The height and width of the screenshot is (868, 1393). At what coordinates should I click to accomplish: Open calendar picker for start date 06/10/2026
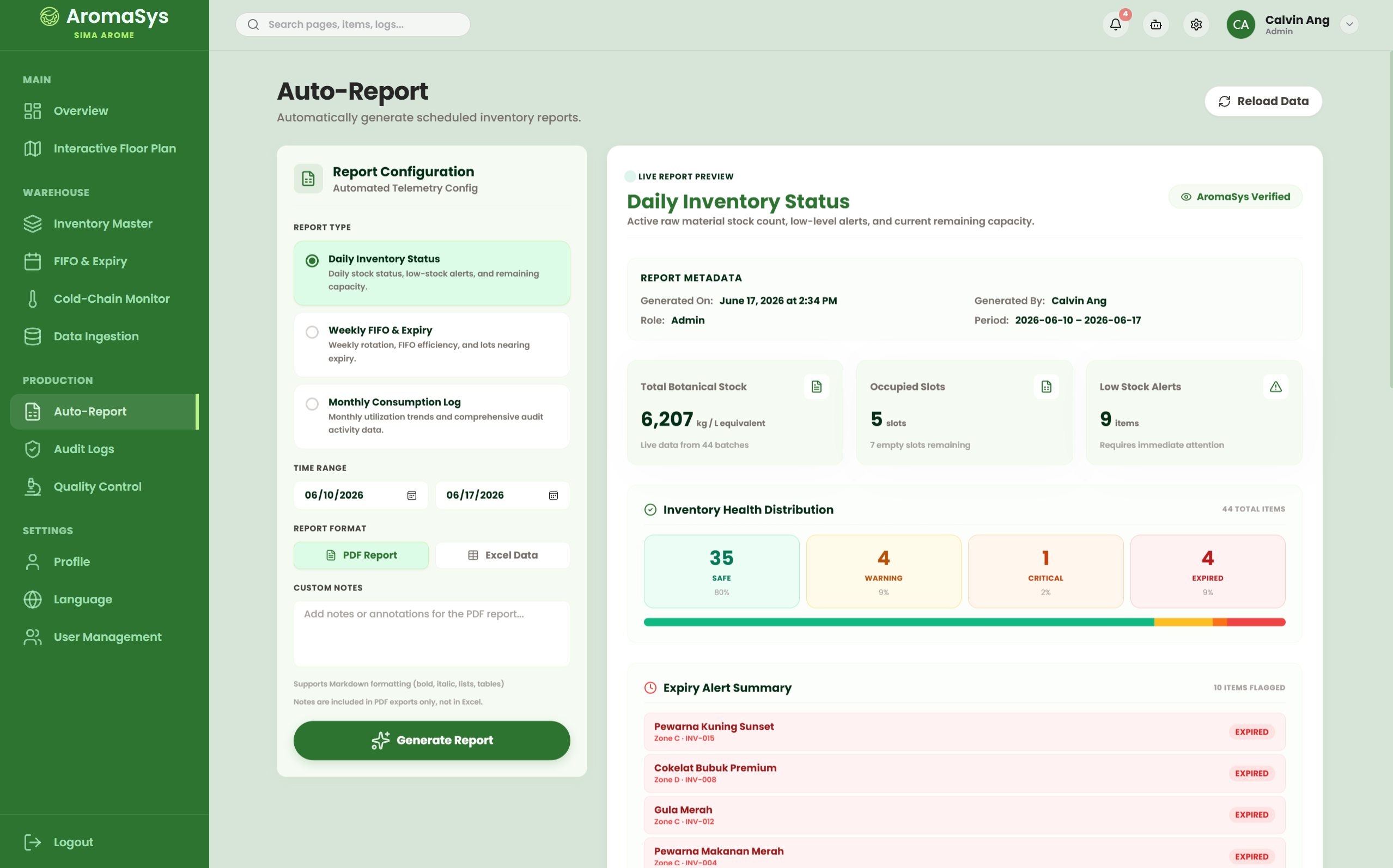tap(412, 496)
